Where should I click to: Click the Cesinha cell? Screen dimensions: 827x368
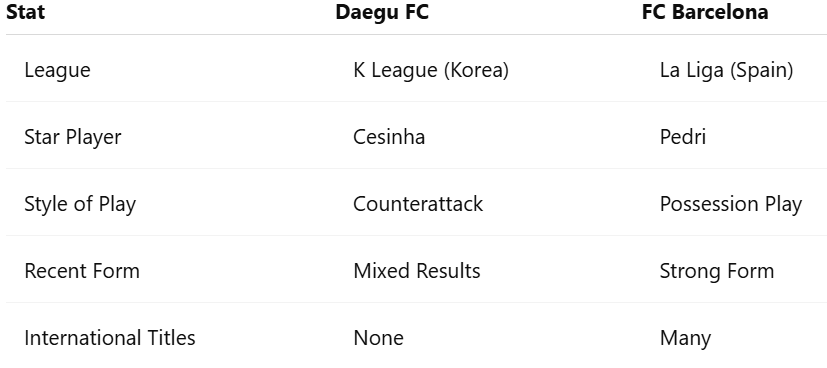[389, 137]
